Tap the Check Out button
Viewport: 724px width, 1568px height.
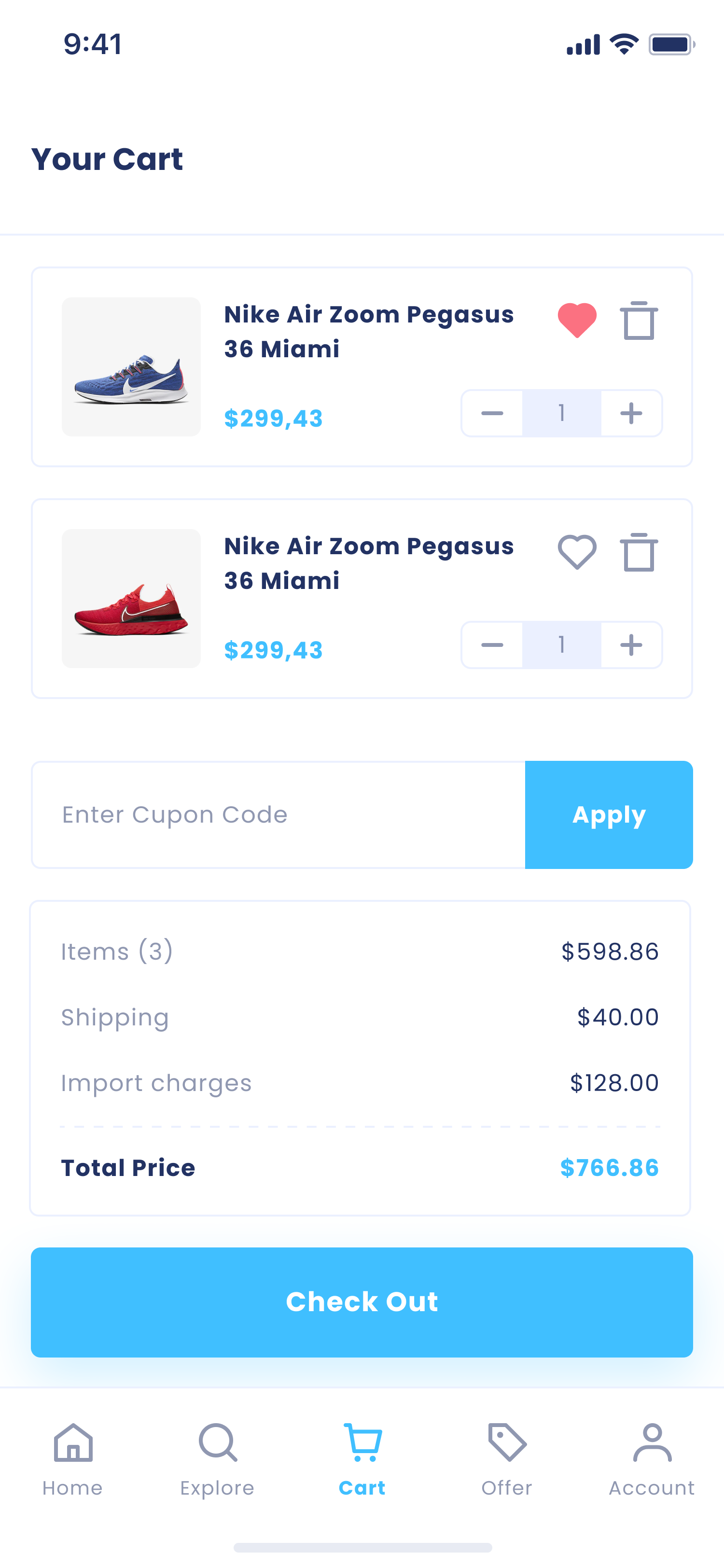[362, 1302]
